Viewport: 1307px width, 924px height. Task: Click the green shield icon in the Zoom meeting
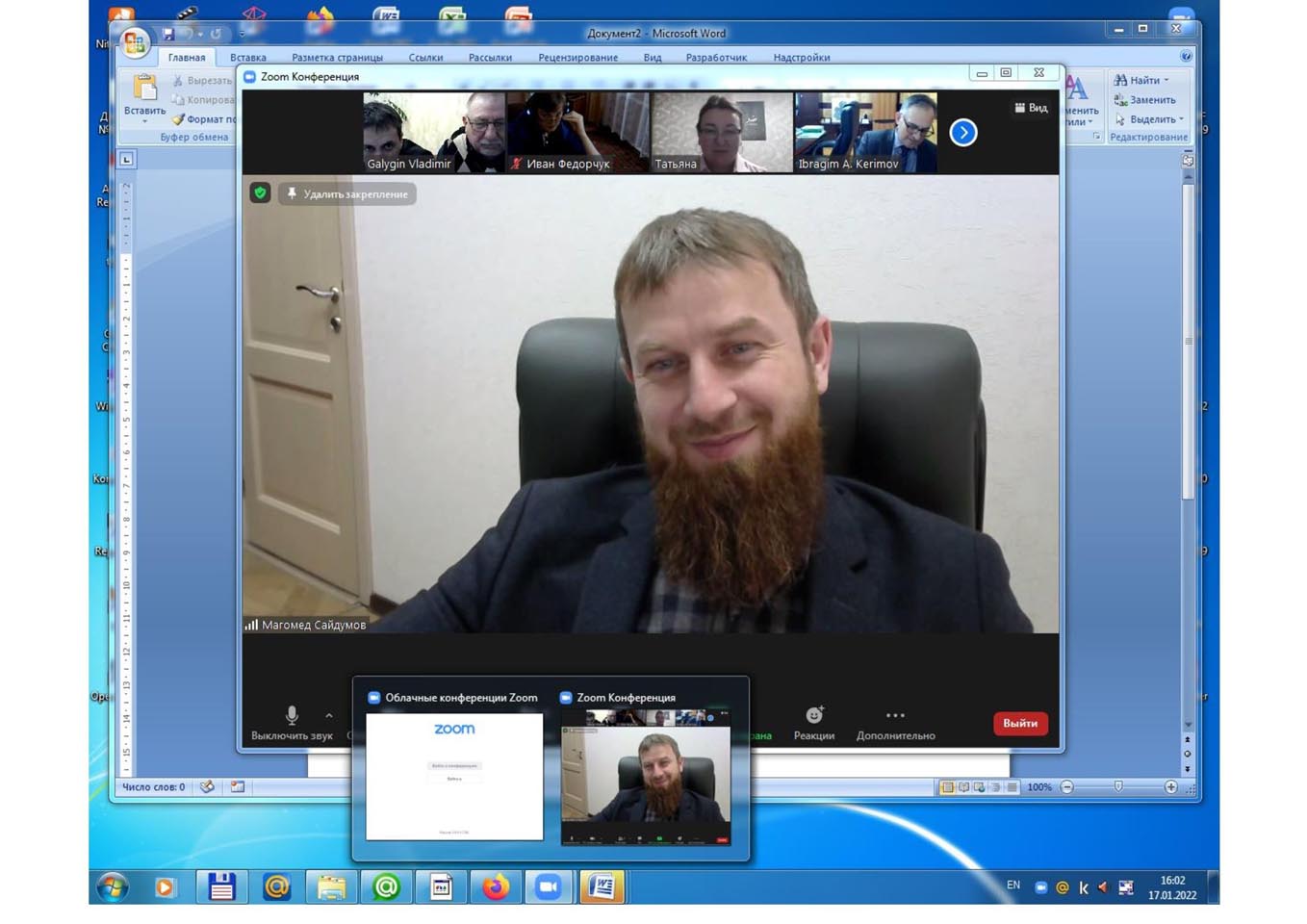coord(260,193)
